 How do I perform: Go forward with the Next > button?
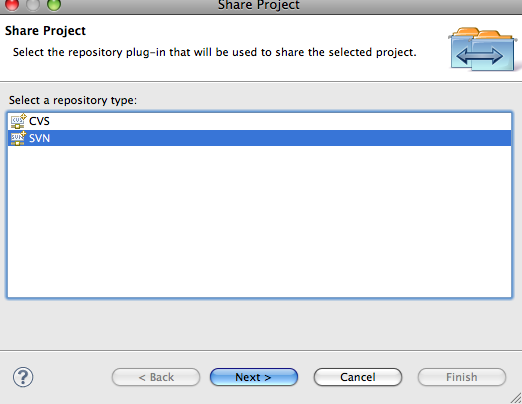point(254,377)
